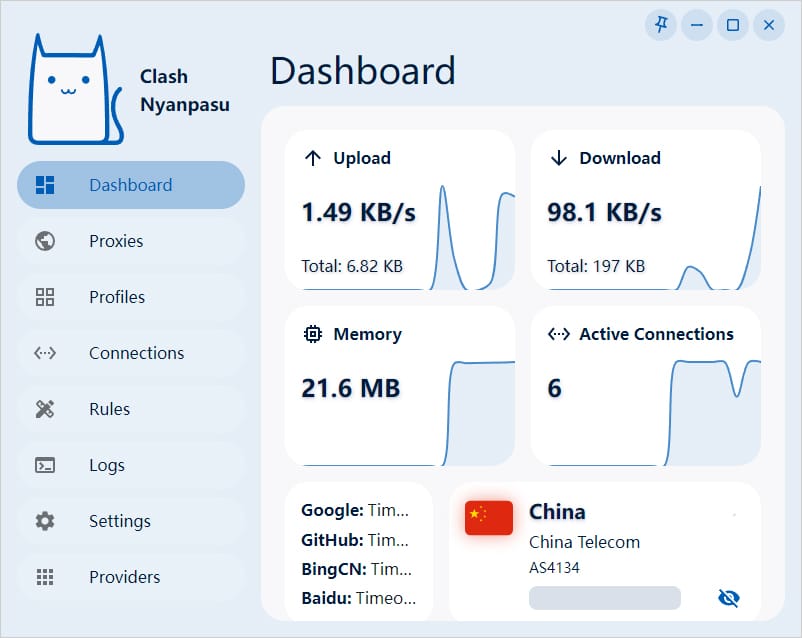The image size is (802, 638).
Task: Click the hidden IP address bar
Action: point(604,598)
